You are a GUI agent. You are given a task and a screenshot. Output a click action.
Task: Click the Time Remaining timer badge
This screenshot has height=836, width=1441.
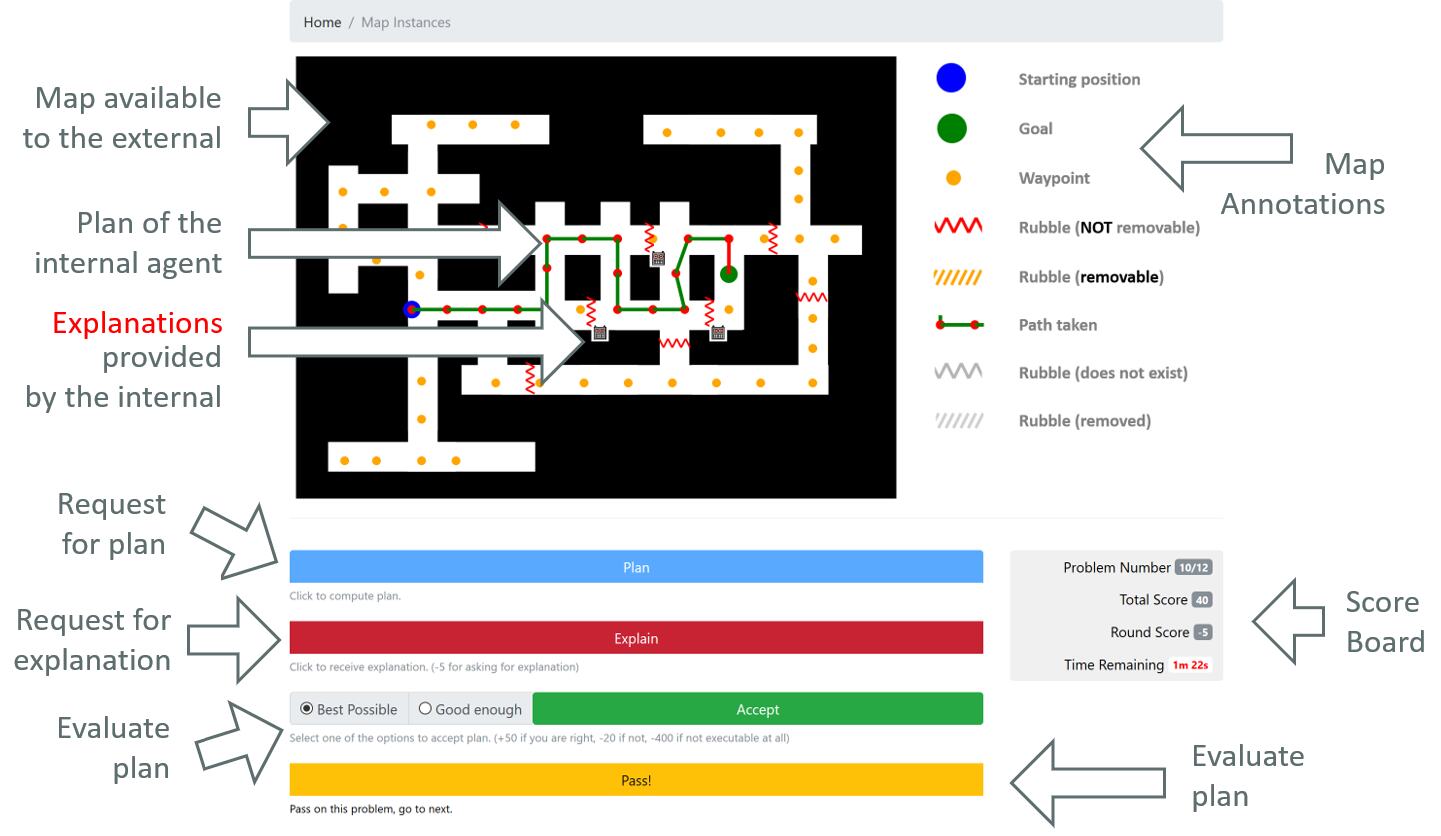pos(1190,665)
